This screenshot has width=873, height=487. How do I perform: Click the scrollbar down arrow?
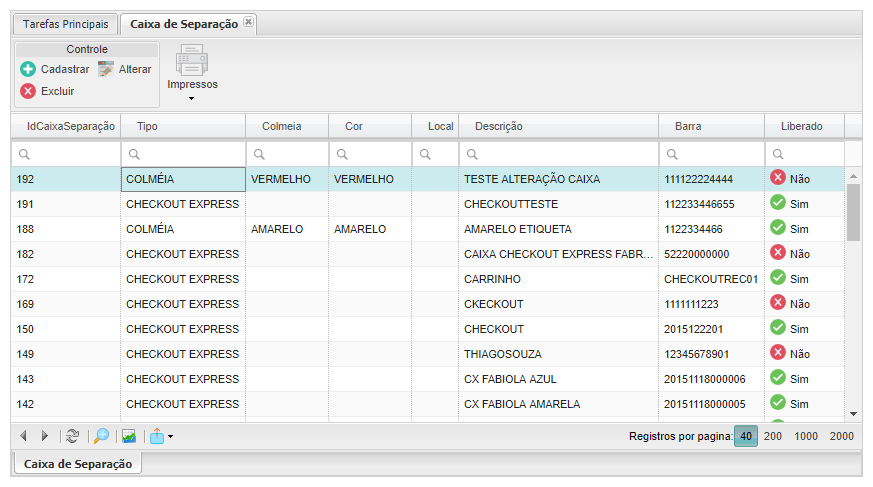click(854, 414)
